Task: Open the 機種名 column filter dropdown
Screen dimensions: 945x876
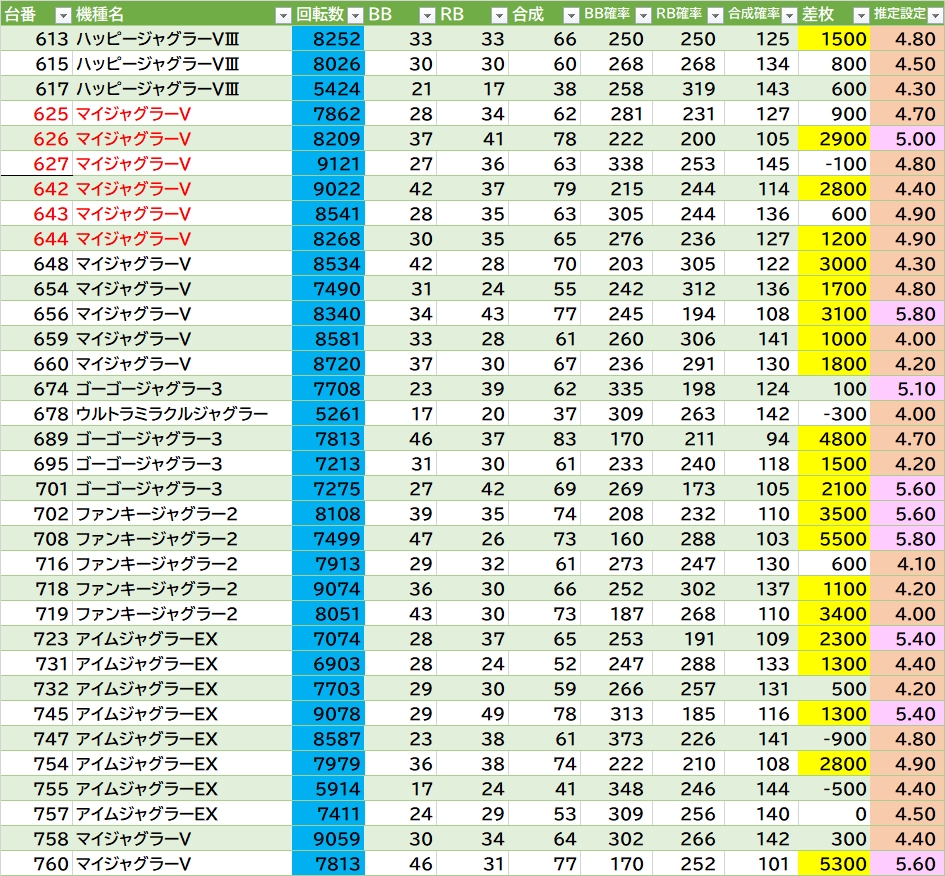Action: 283,16
